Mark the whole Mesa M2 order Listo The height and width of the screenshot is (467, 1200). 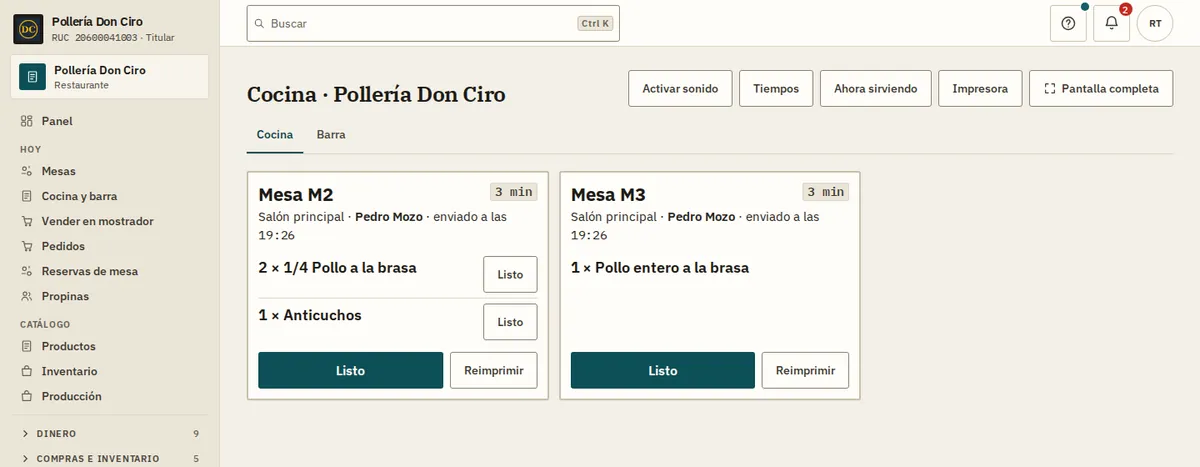[x=350, y=370]
